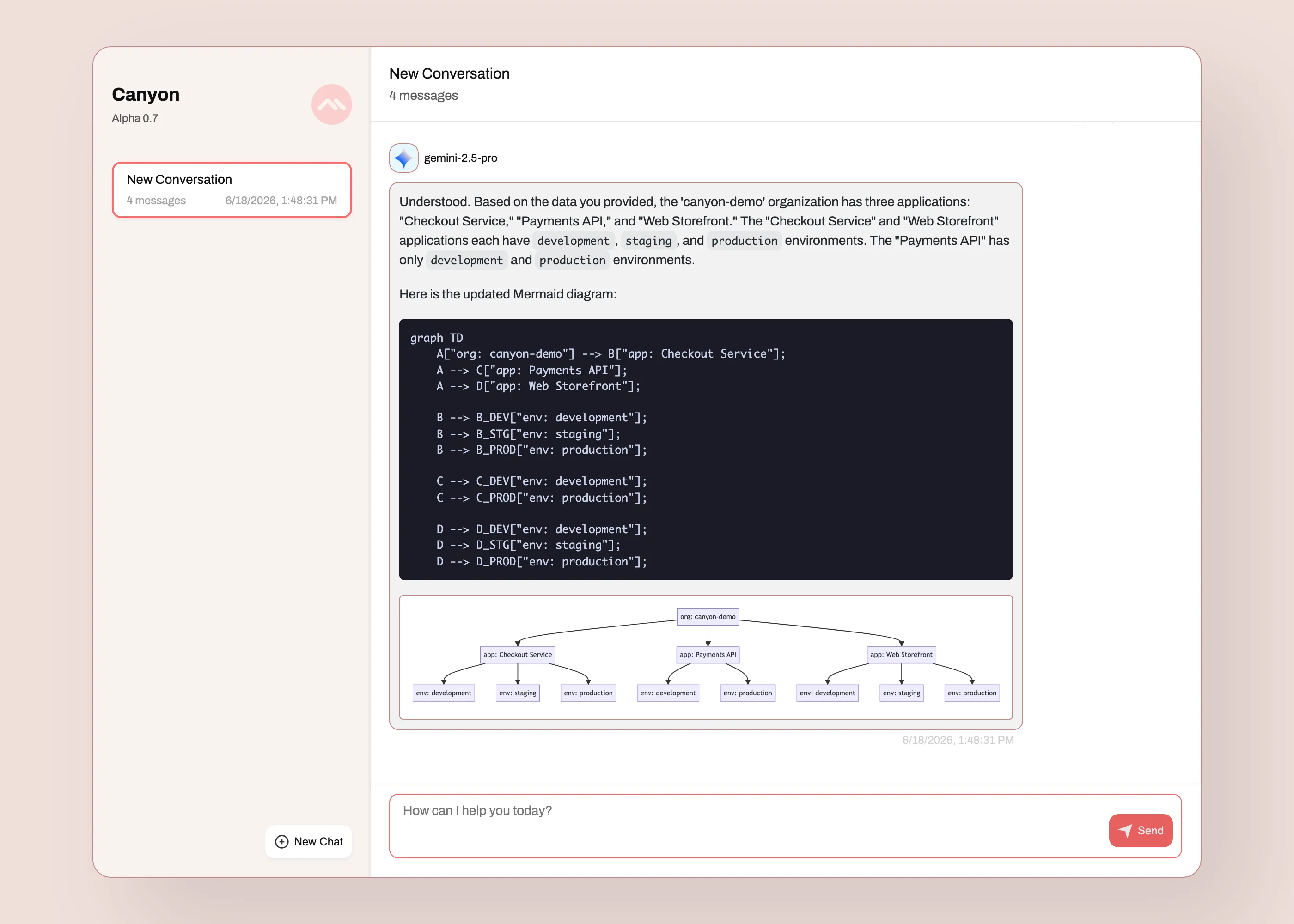Screen dimensions: 1294x924
Task: Click the plus icon in New Chat
Action: [281, 841]
